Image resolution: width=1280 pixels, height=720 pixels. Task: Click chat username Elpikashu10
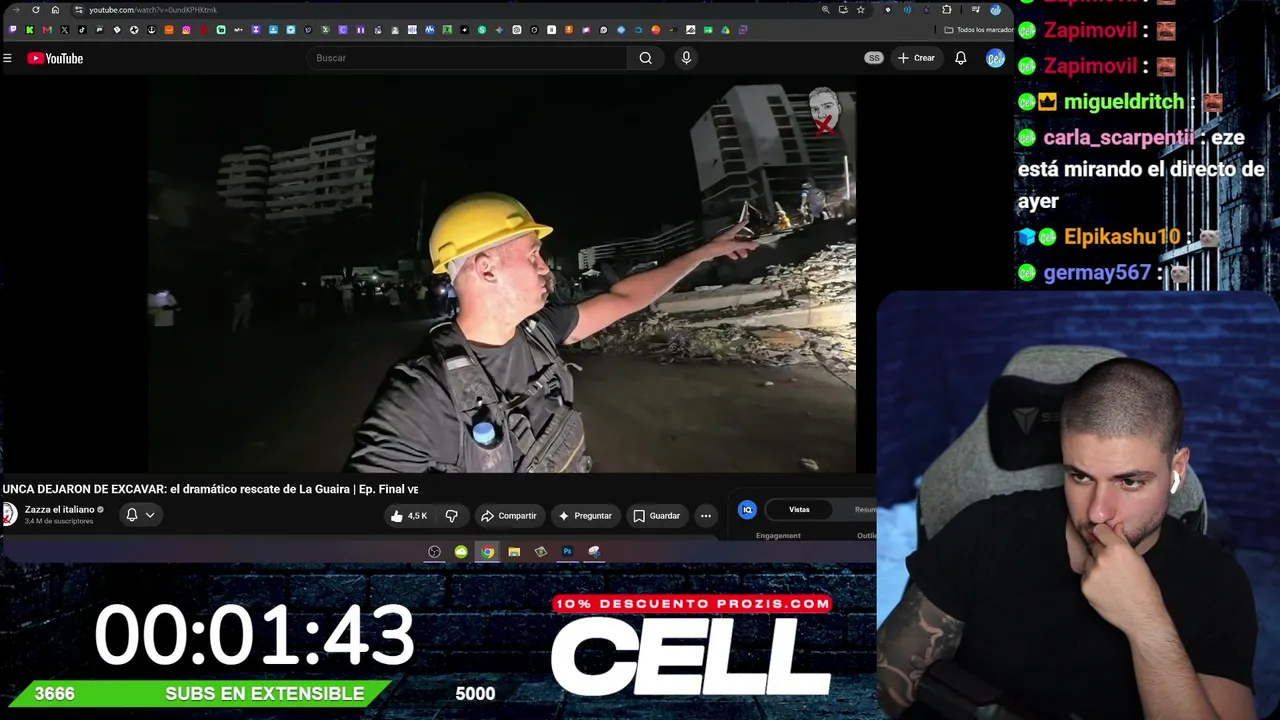1122,237
